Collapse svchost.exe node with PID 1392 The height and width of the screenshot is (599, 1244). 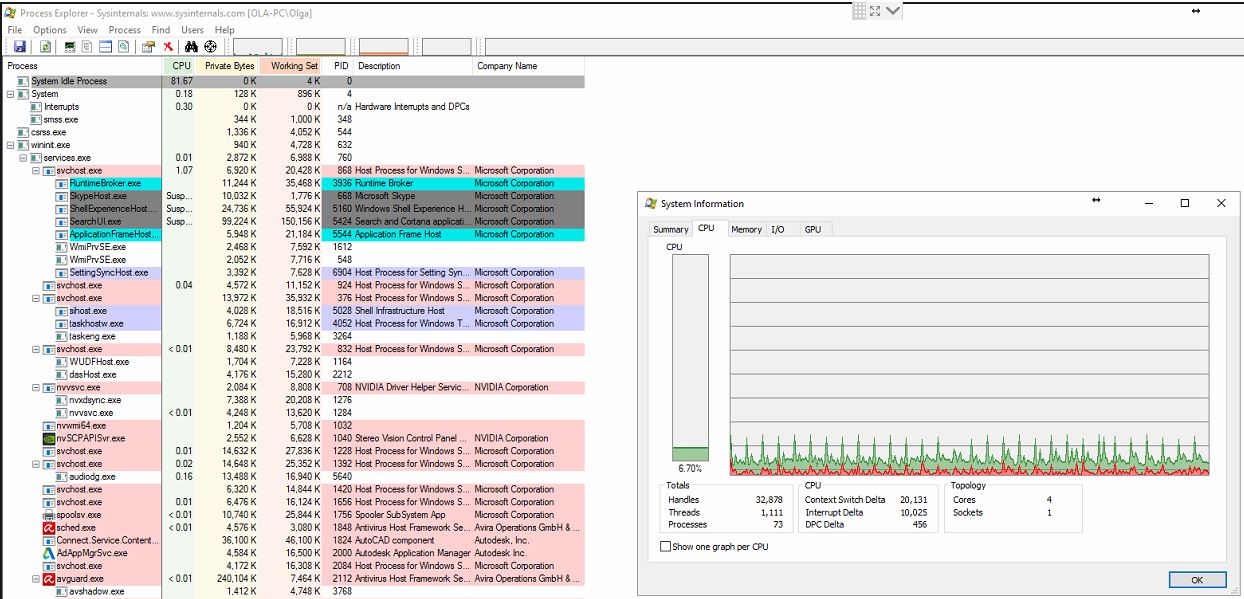[36, 464]
